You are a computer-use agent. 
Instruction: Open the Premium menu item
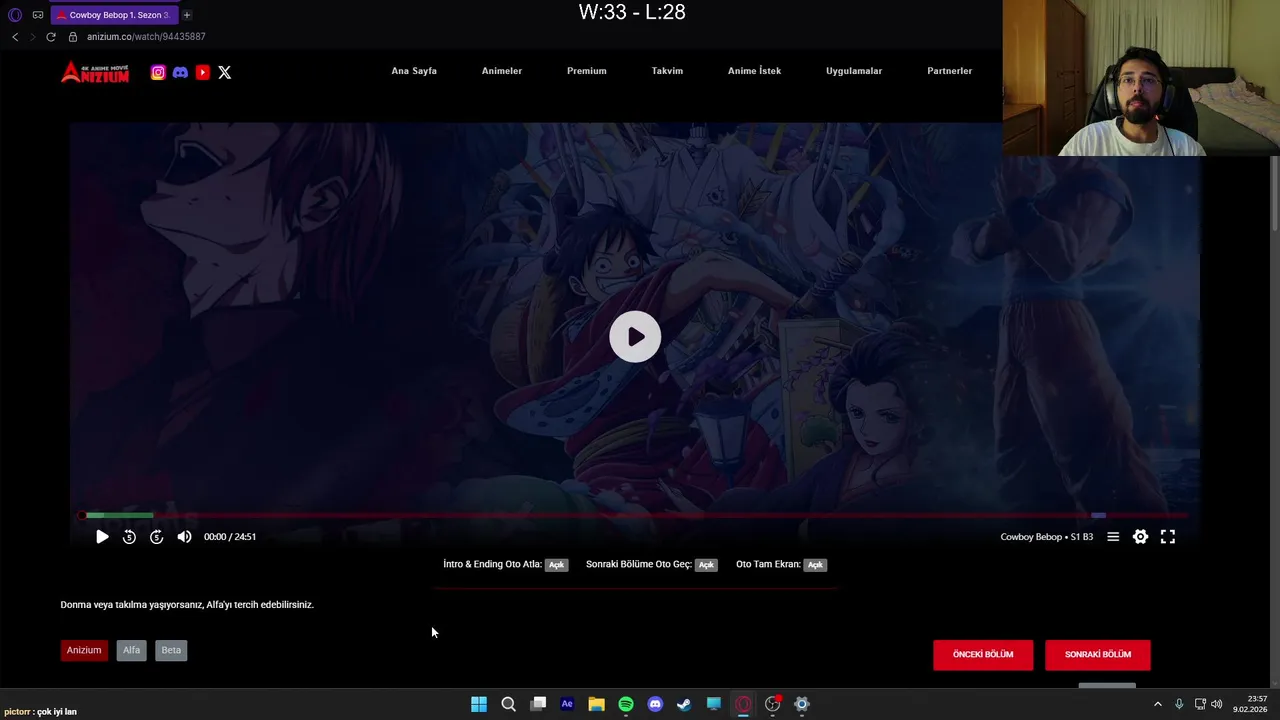click(x=587, y=71)
